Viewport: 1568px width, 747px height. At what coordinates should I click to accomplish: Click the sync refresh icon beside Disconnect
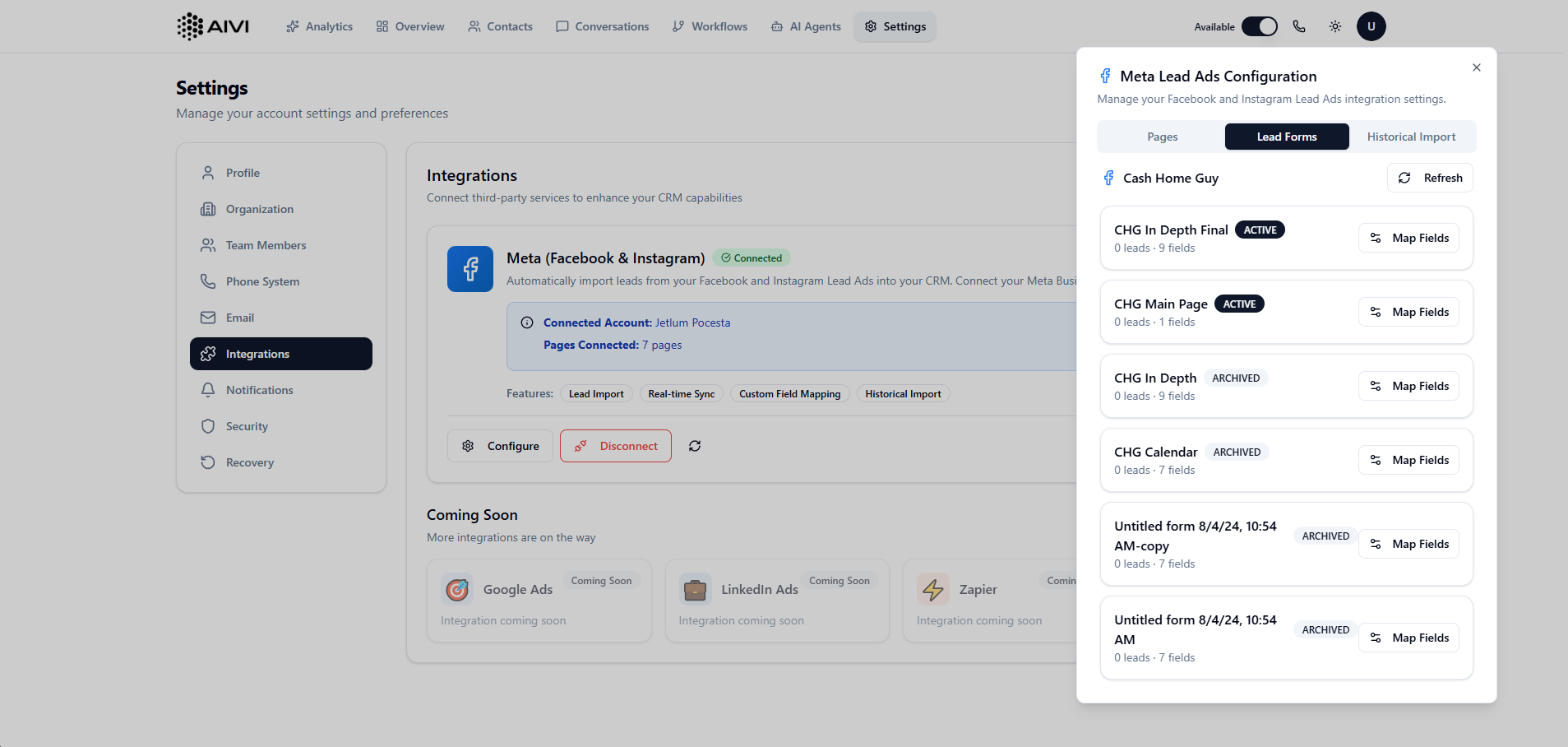(x=695, y=446)
